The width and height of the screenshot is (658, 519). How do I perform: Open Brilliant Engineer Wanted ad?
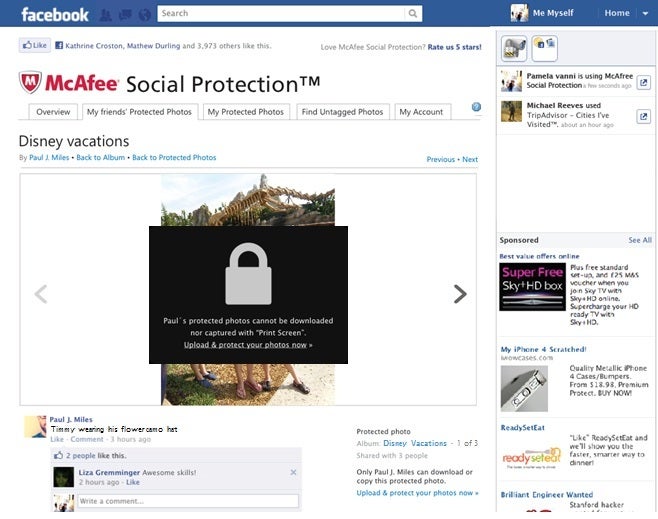(x=547, y=495)
